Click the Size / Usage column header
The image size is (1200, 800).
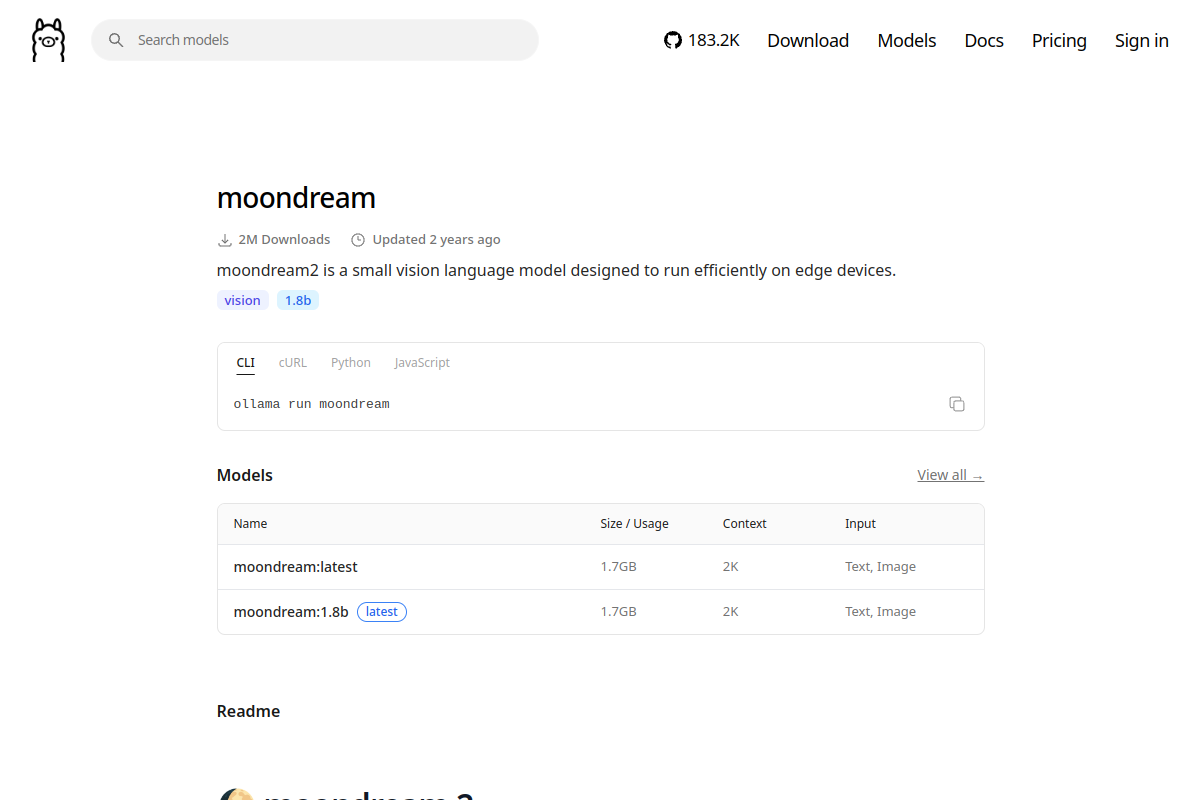click(634, 524)
